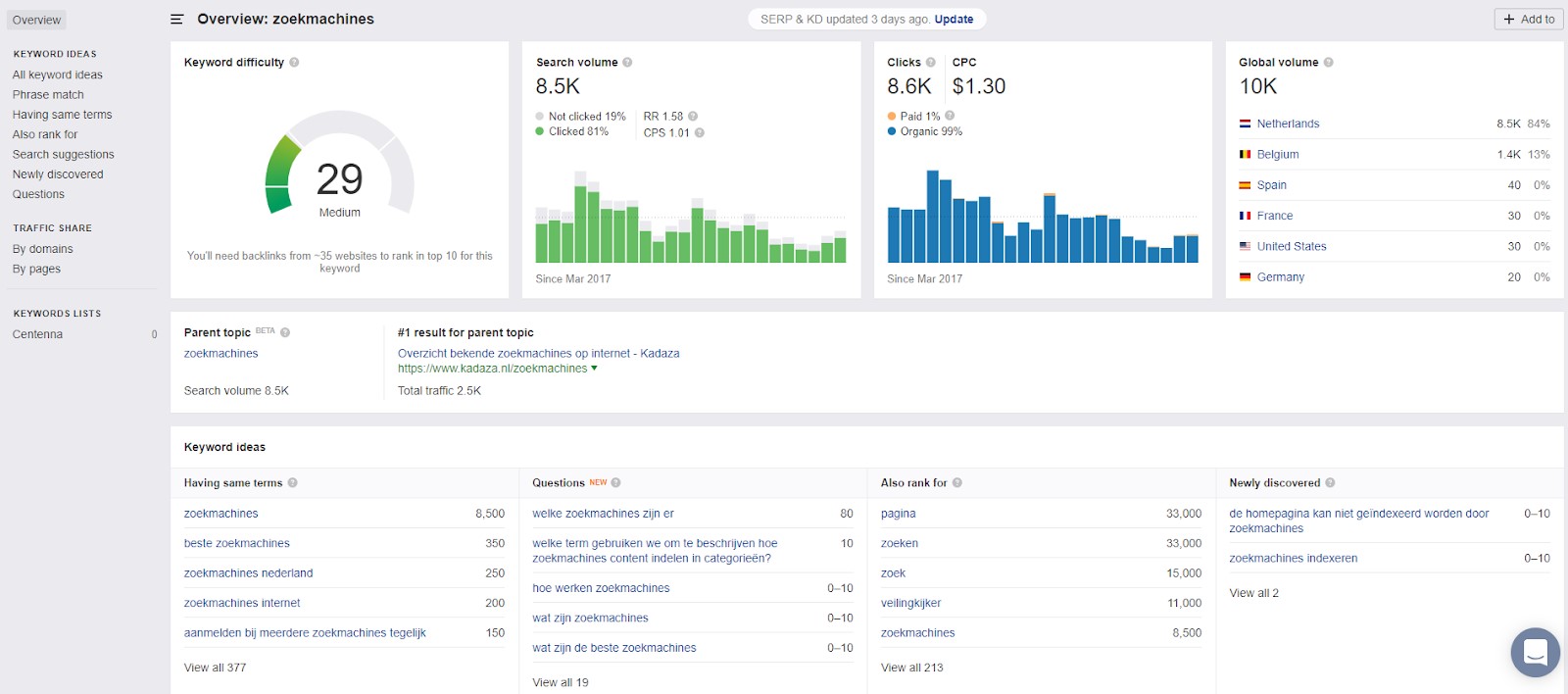Click the help icon next to Global volume

point(1329,63)
